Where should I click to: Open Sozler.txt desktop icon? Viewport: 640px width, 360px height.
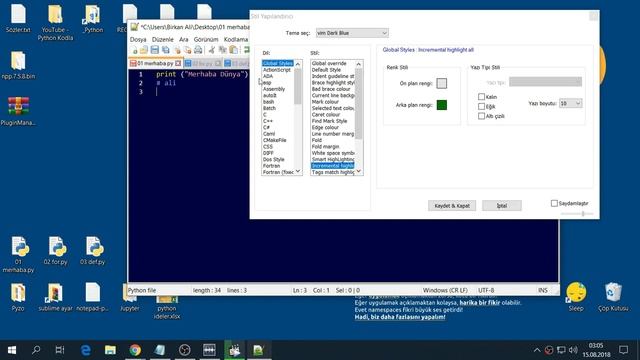[x=18, y=18]
